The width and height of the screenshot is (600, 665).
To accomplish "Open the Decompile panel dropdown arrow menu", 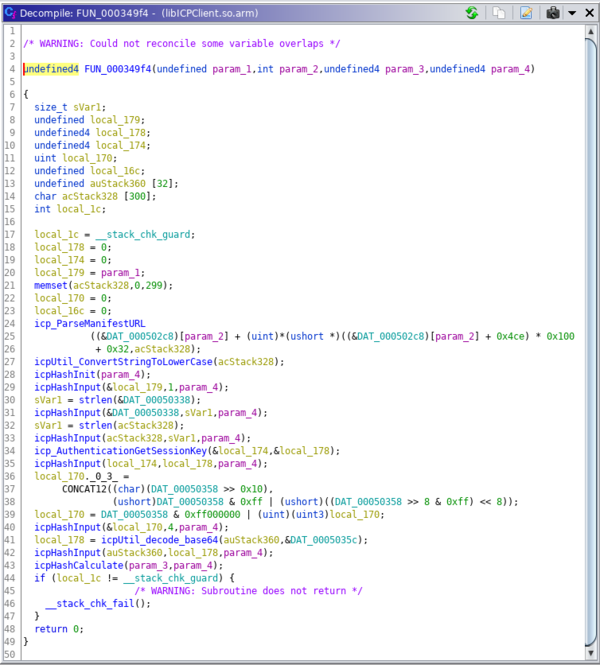I will point(572,13).
